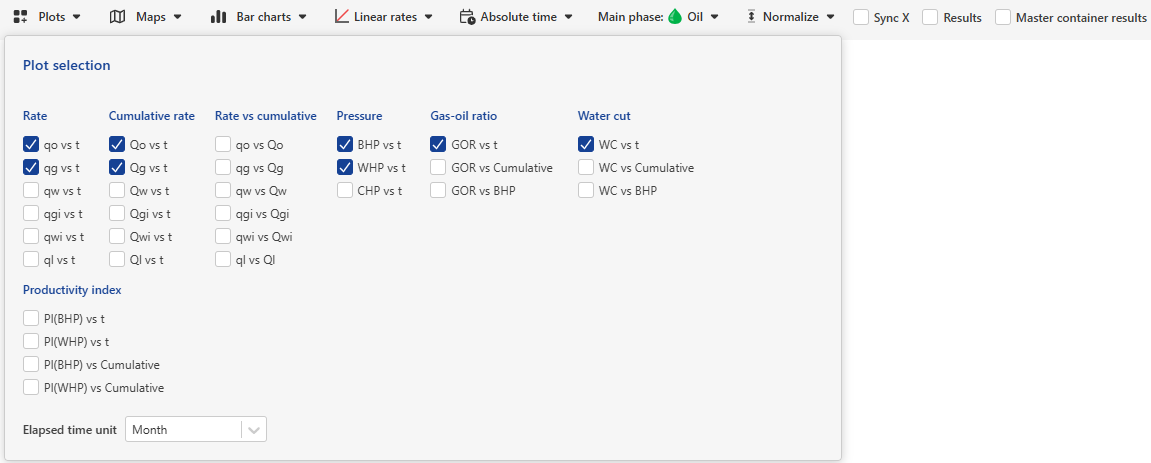The width and height of the screenshot is (1151, 463).
Task: Click the green Oil droplet icon
Action: pyautogui.click(x=675, y=17)
